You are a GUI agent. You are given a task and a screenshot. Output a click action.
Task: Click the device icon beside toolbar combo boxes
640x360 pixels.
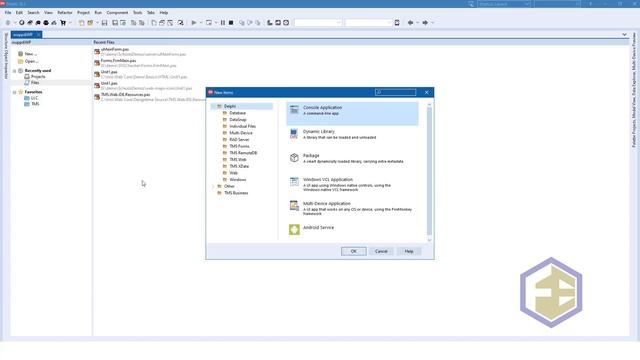[397, 23]
